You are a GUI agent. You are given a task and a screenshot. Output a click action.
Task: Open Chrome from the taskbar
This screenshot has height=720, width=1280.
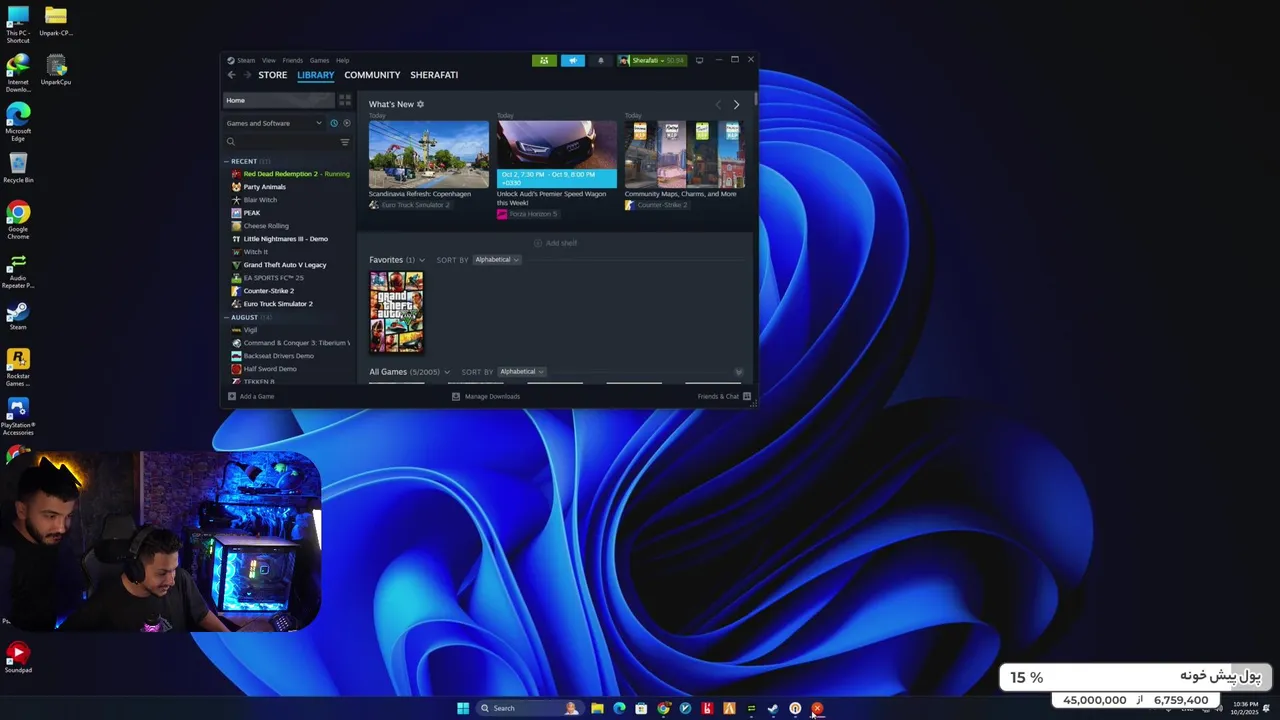pyautogui.click(x=663, y=708)
